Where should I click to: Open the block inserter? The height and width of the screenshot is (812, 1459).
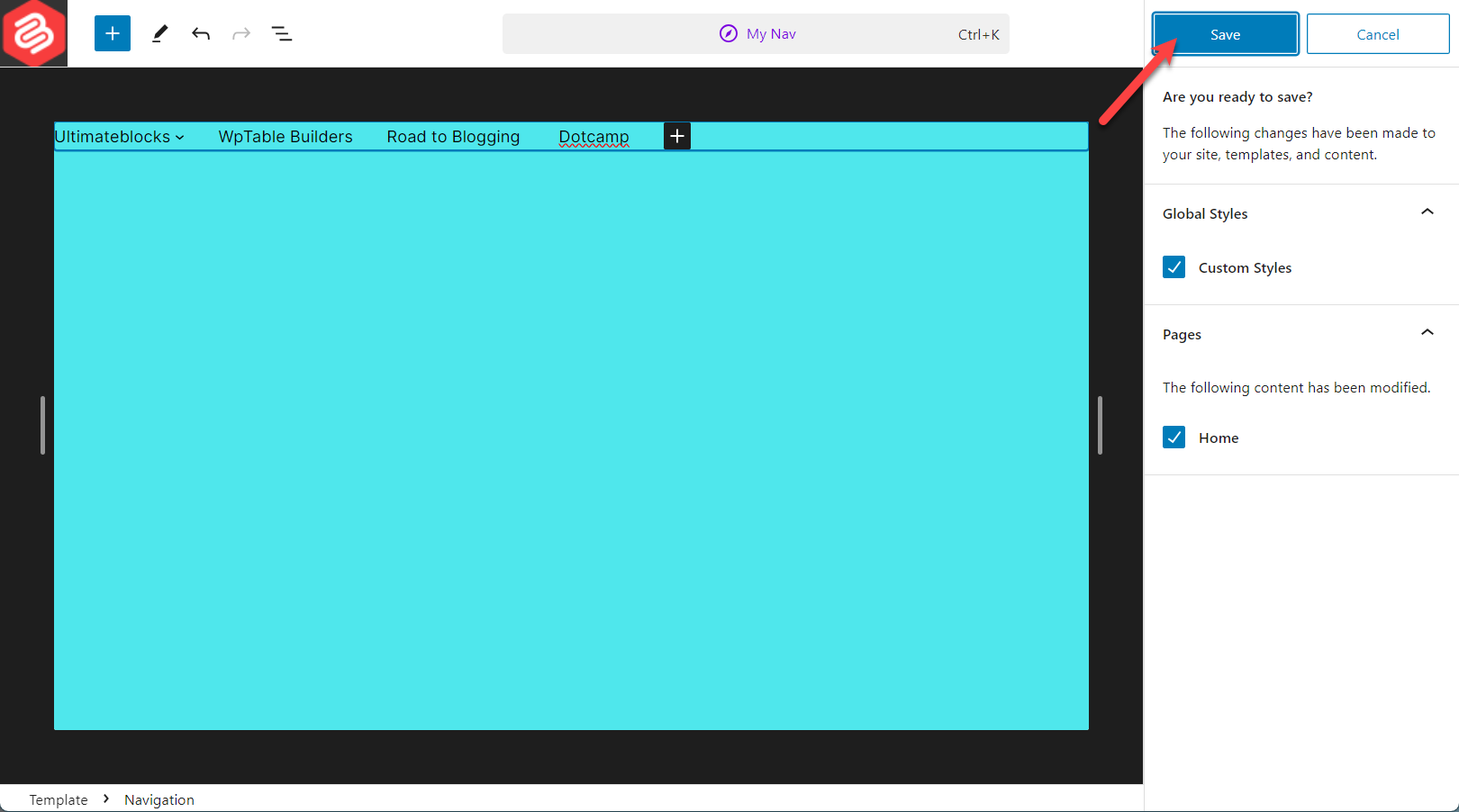[112, 33]
